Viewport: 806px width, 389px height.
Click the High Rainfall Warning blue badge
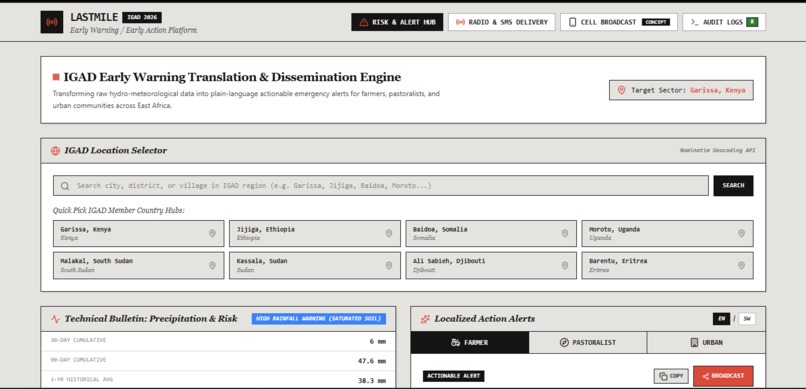click(x=319, y=319)
